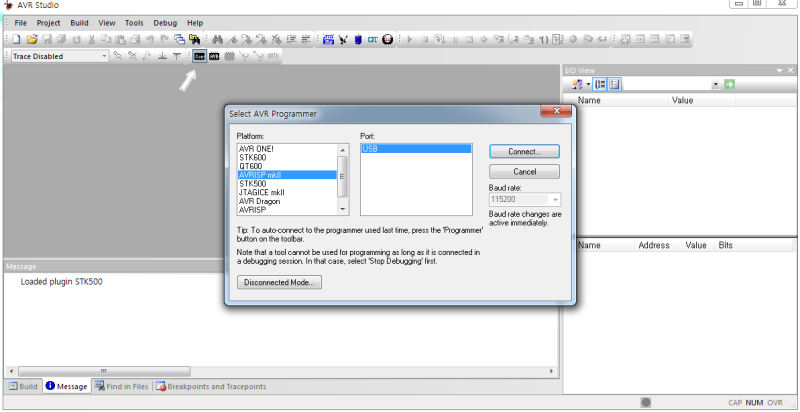
Task: Click the chip Select Device icon
Action: point(229,56)
